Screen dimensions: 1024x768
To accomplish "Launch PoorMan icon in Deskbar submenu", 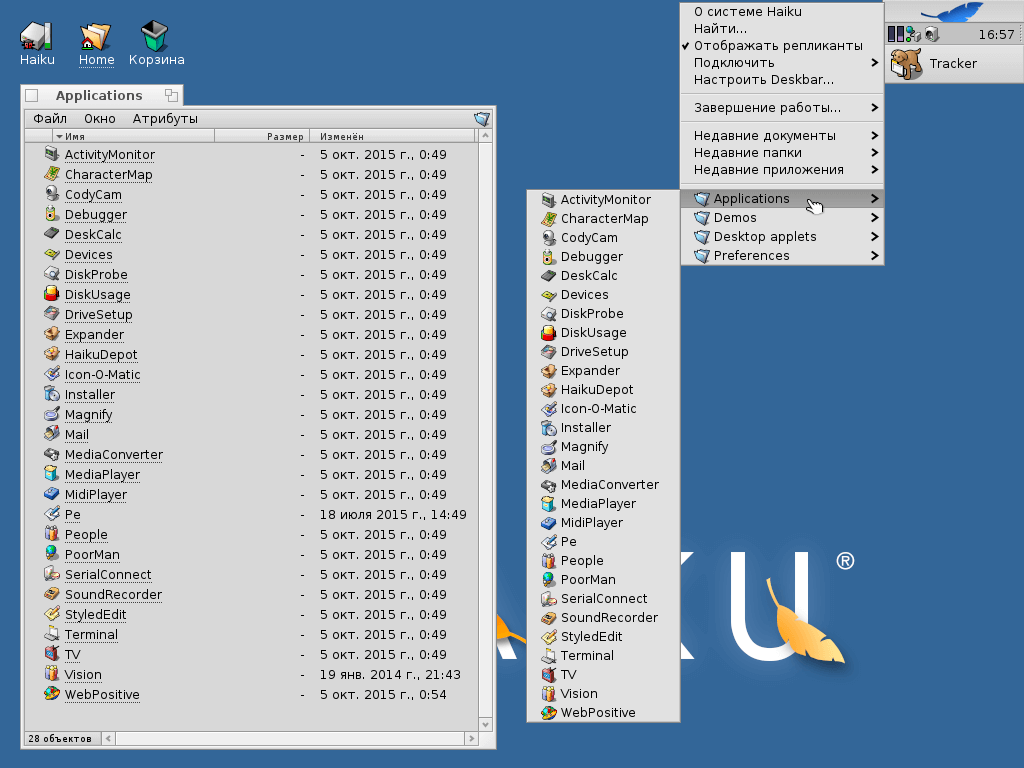I will pos(549,579).
